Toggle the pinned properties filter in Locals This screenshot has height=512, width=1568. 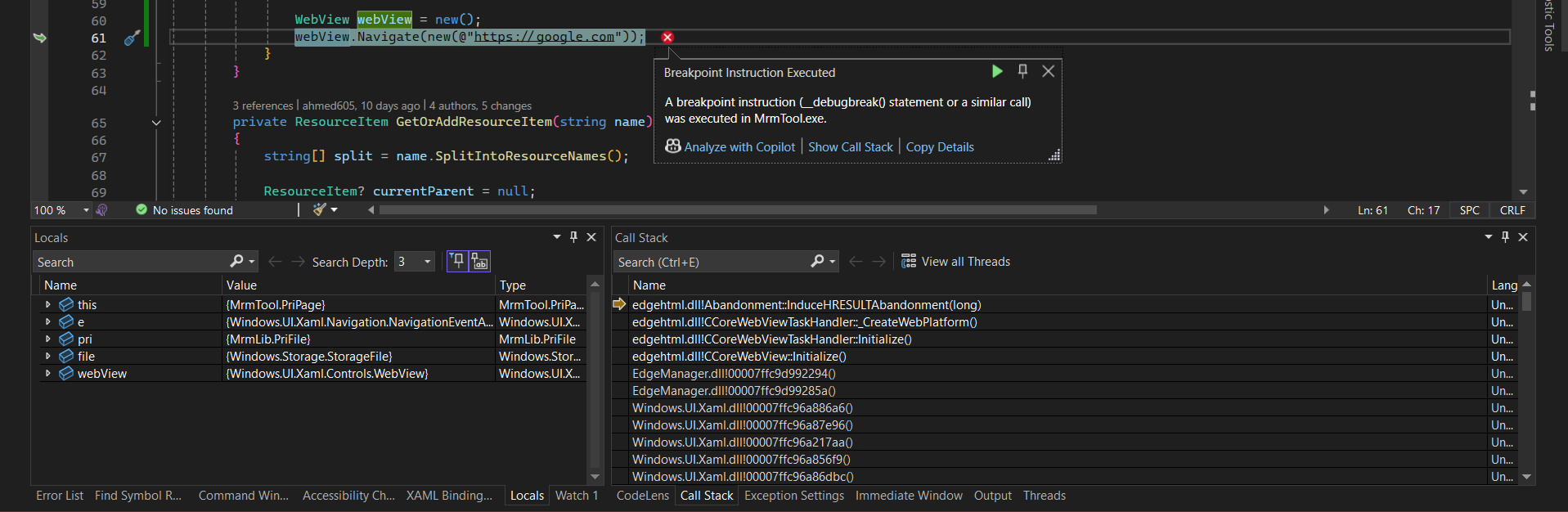457,262
